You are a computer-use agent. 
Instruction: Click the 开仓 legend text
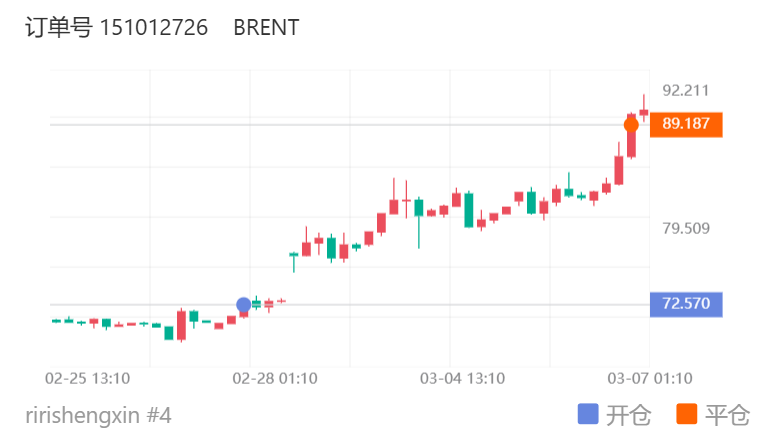(x=629, y=414)
